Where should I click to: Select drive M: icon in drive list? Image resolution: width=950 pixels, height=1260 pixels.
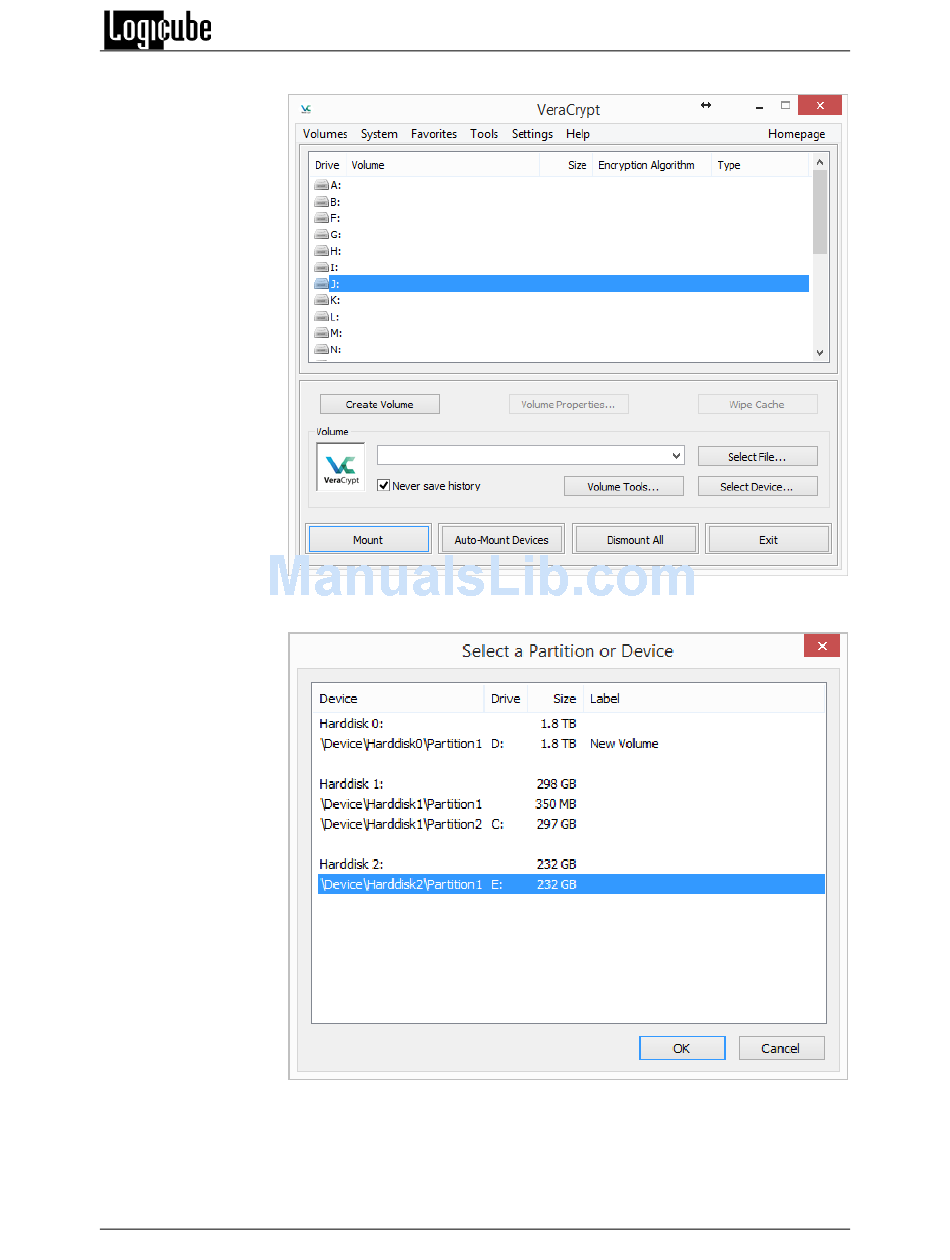(x=322, y=333)
